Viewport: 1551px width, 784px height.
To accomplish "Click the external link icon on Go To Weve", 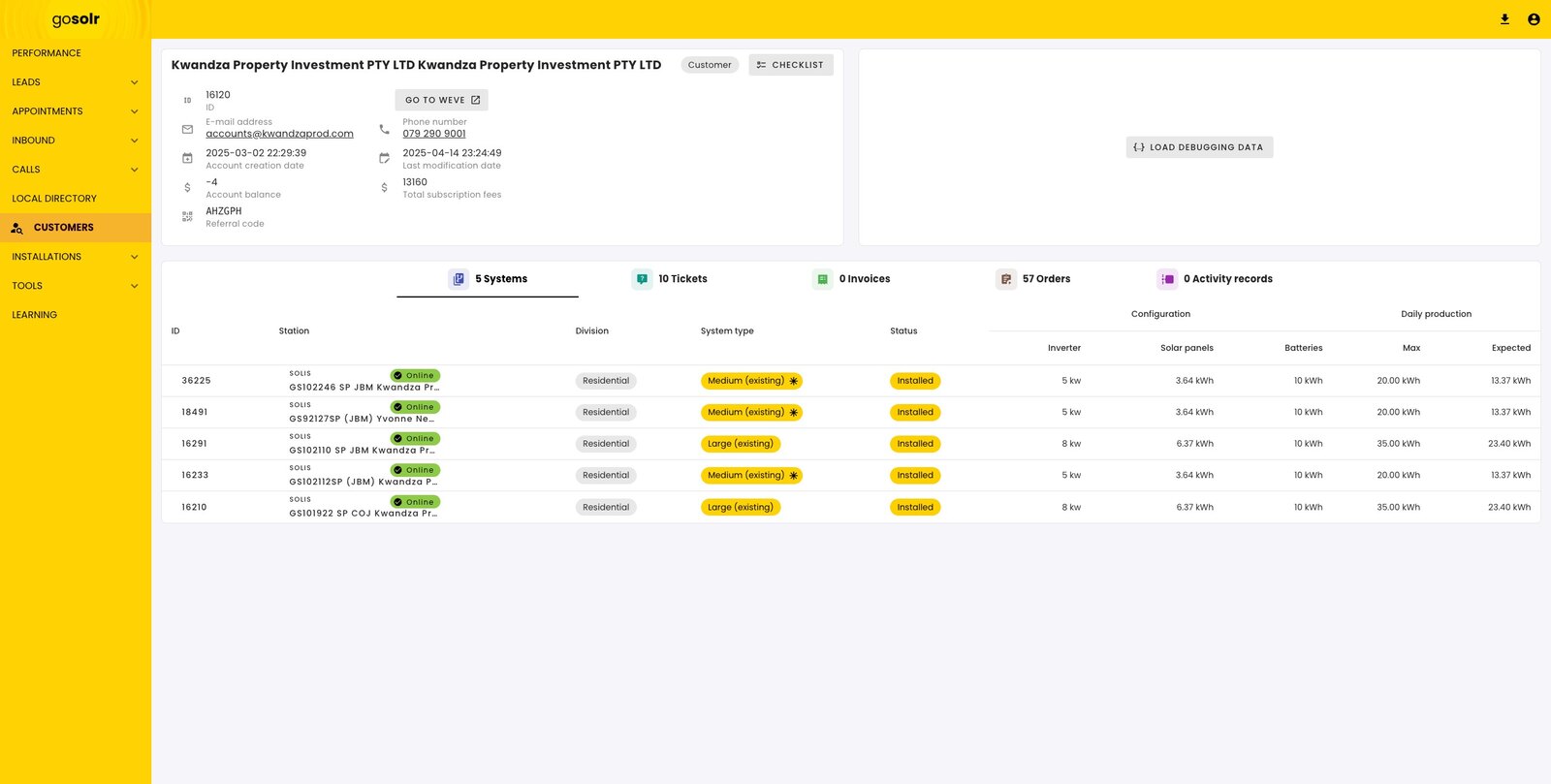I will [x=476, y=100].
